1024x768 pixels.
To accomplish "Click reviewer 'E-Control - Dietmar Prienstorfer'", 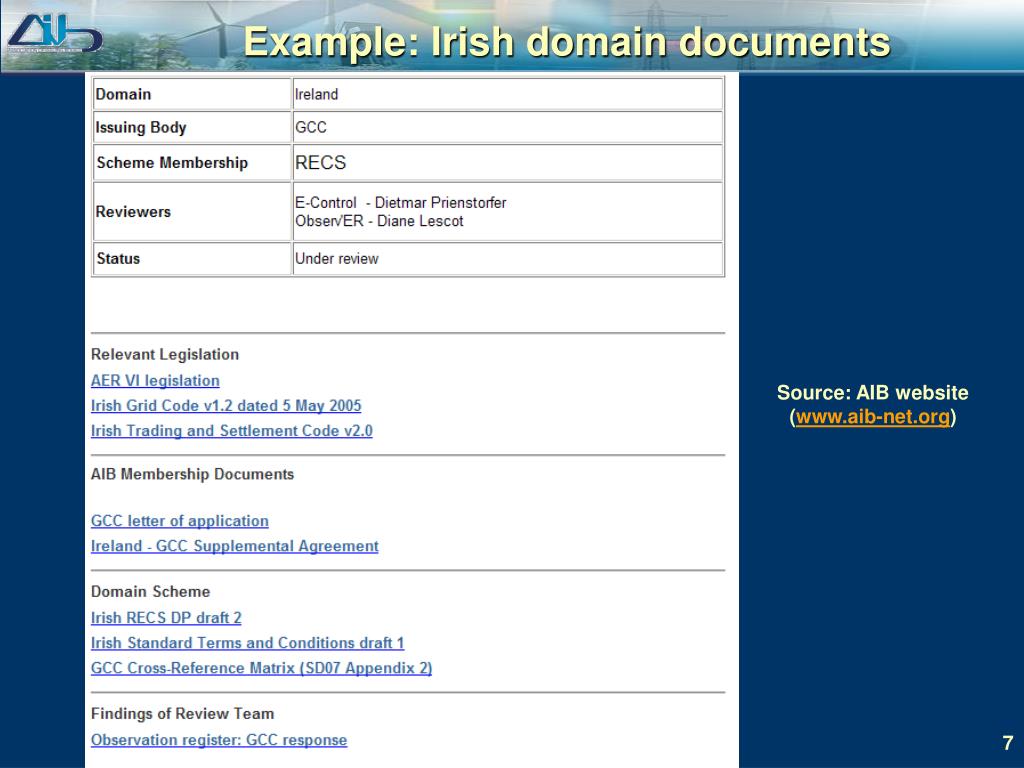I will point(400,202).
